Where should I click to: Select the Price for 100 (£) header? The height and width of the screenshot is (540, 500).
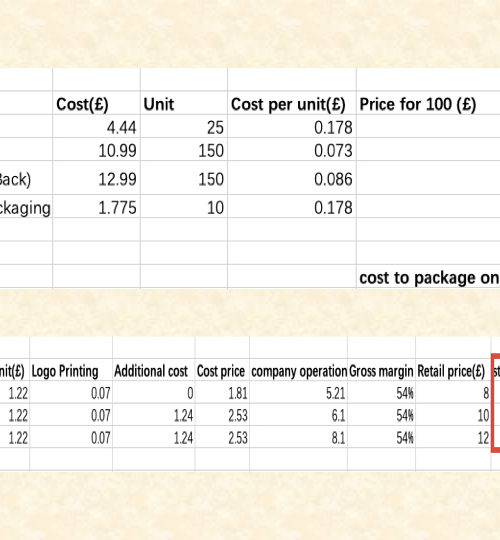428,104
